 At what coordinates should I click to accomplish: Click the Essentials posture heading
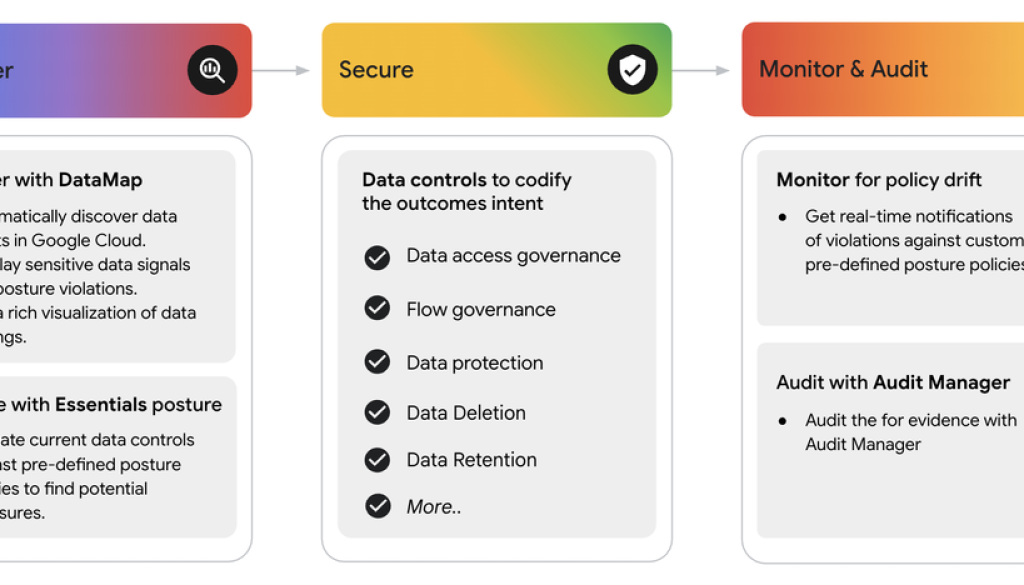[x=138, y=405]
